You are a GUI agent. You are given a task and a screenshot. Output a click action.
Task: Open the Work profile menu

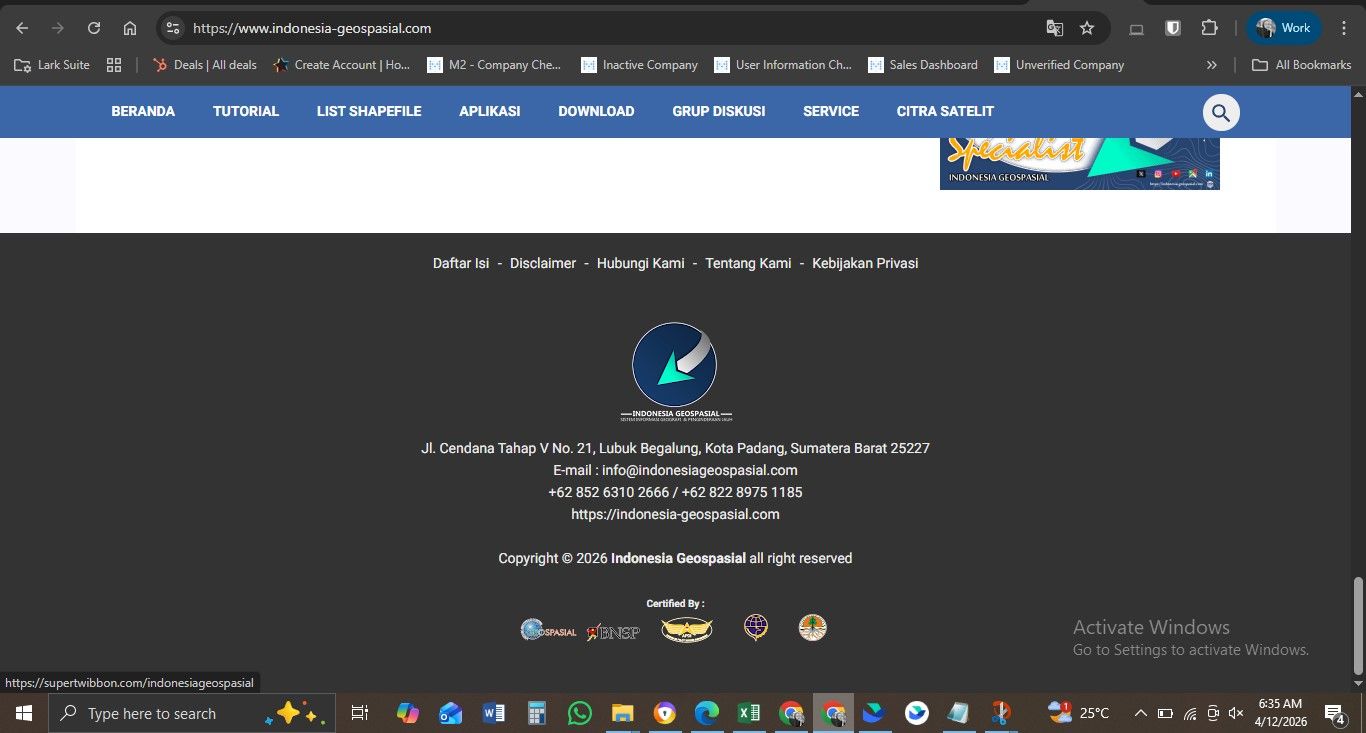pyautogui.click(x=1284, y=28)
